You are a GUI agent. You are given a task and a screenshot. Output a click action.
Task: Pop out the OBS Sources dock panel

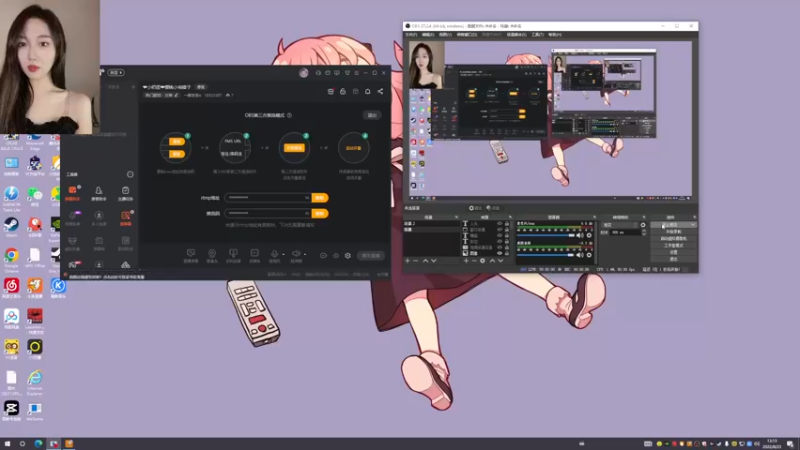click(512, 217)
